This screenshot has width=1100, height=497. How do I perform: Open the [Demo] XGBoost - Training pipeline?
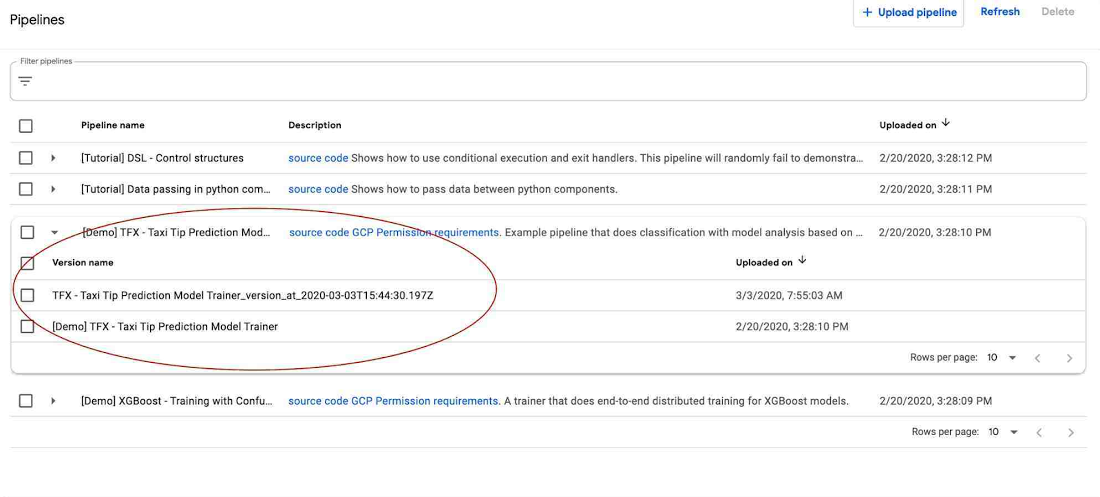pyautogui.click(x=177, y=401)
